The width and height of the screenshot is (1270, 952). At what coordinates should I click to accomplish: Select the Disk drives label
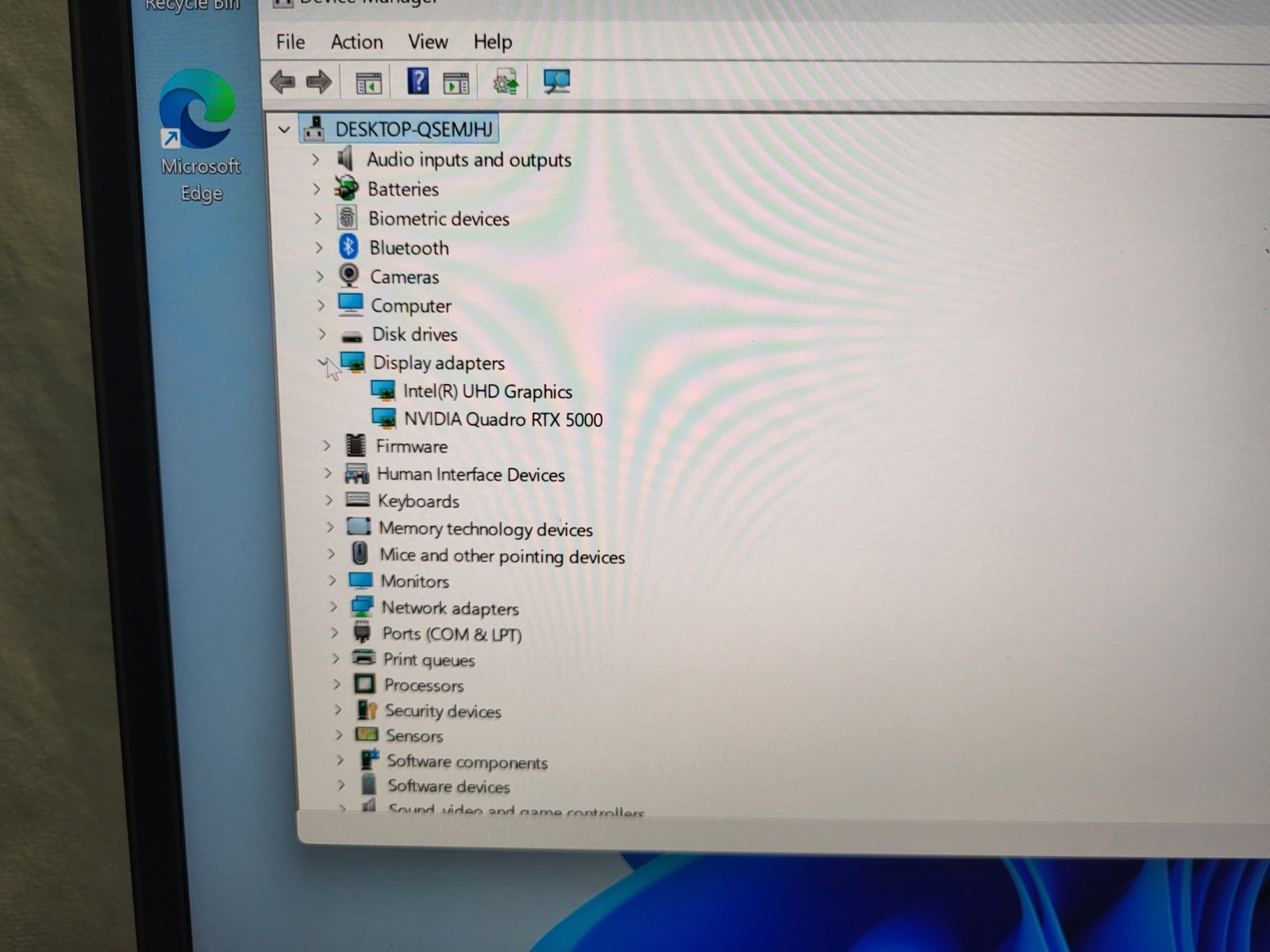(414, 334)
